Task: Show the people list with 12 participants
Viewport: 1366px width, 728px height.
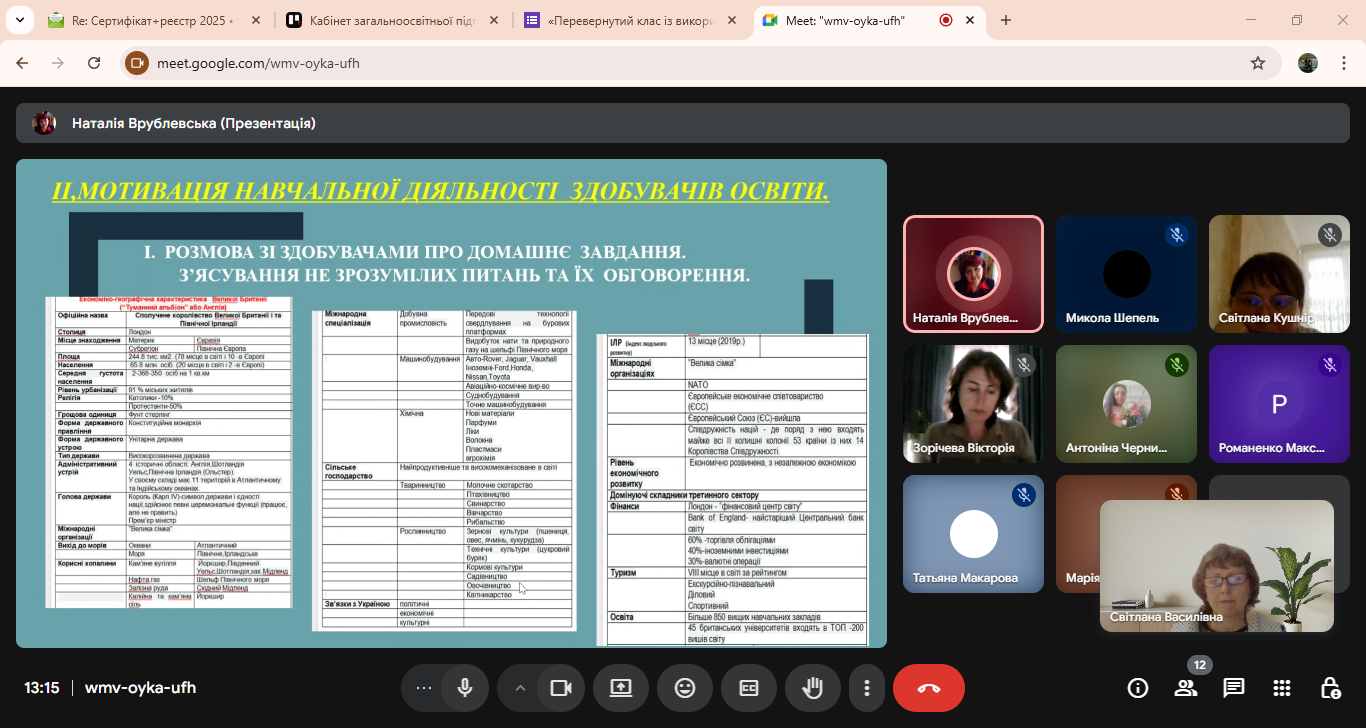Action: pyautogui.click(x=1186, y=688)
